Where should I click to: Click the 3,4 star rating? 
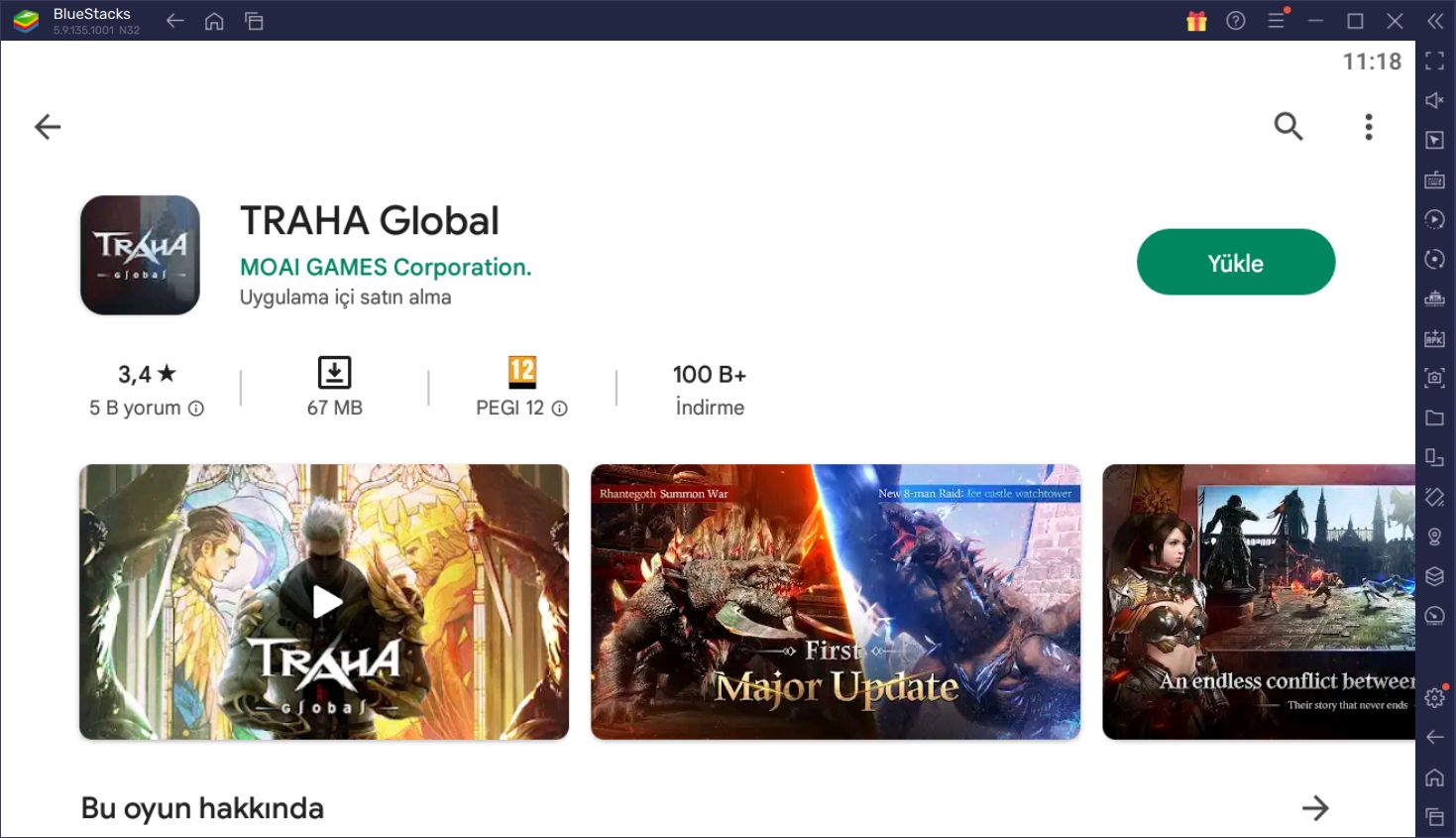click(x=147, y=374)
